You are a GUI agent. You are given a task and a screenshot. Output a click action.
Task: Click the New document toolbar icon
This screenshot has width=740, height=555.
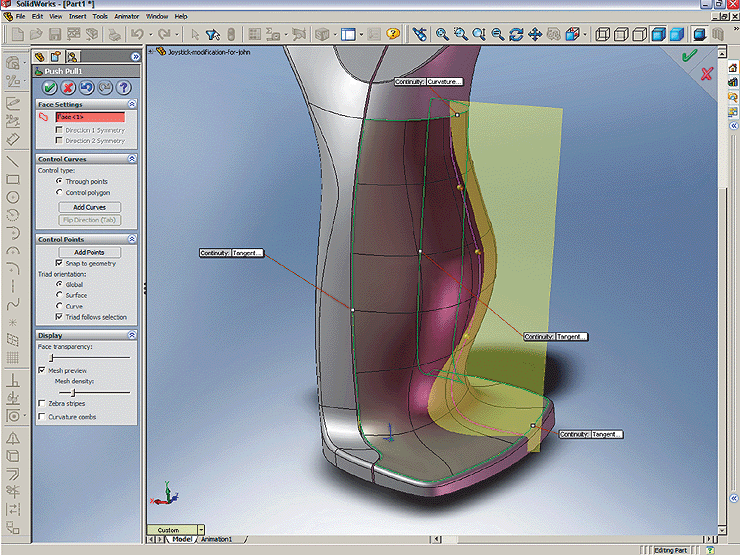coord(17,34)
